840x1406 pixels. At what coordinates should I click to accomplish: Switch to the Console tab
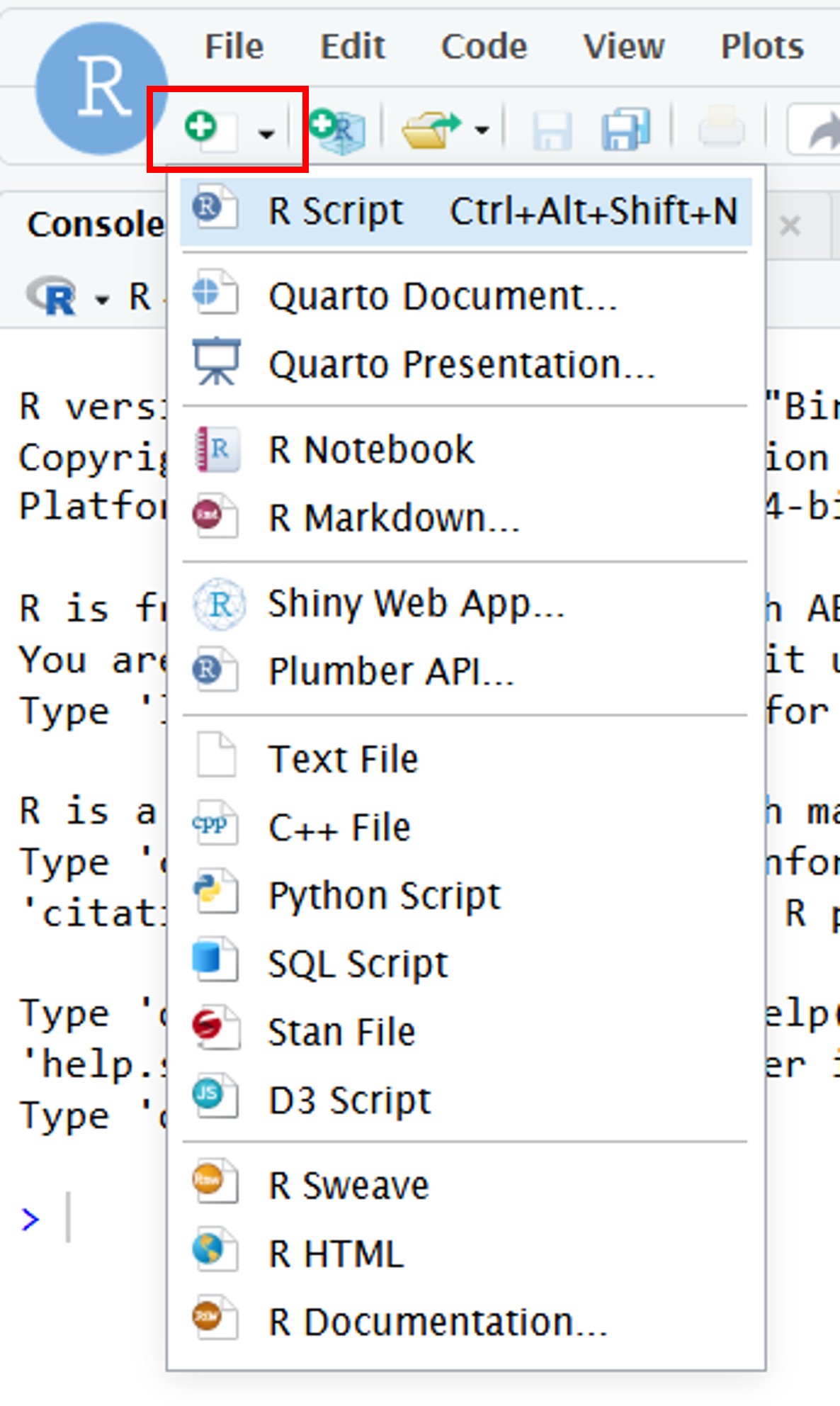coord(94,225)
